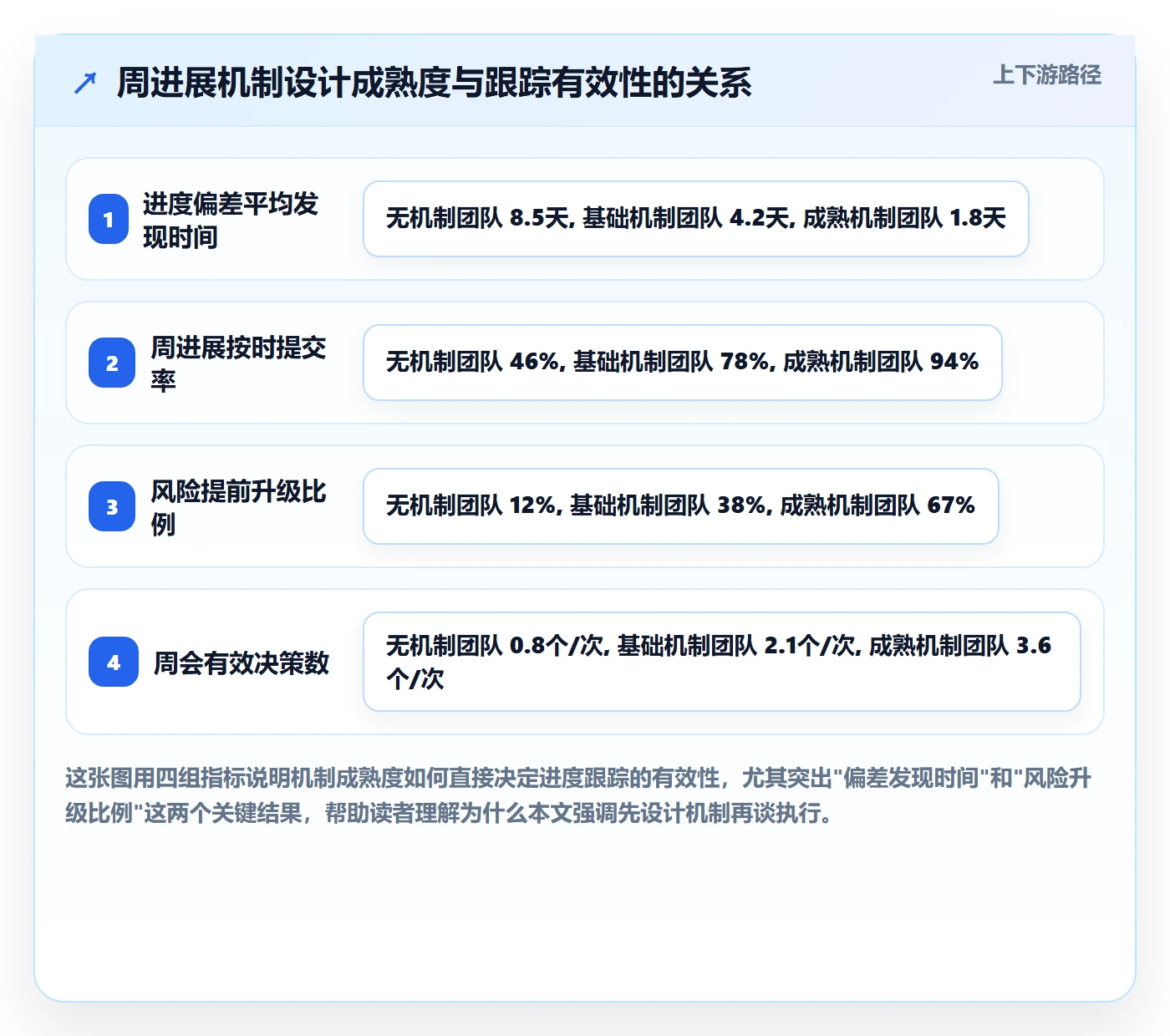This screenshot has height=1036, width=1170.
Task: Click the number 3 badge
Action: (112, 506)
